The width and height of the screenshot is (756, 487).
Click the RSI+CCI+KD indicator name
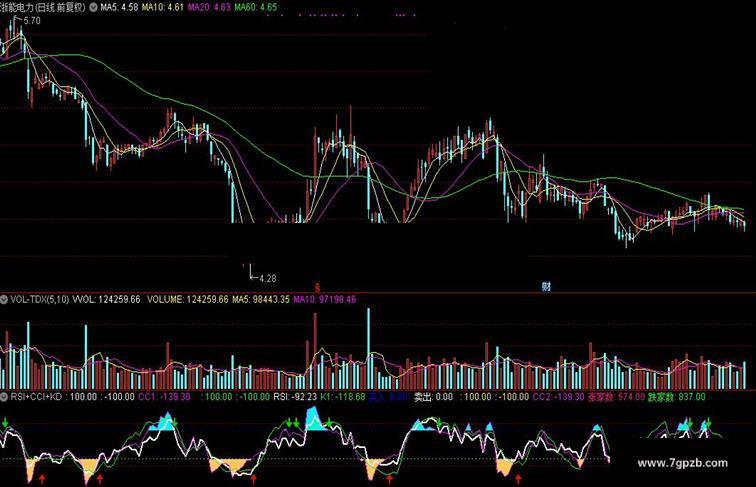36,397
